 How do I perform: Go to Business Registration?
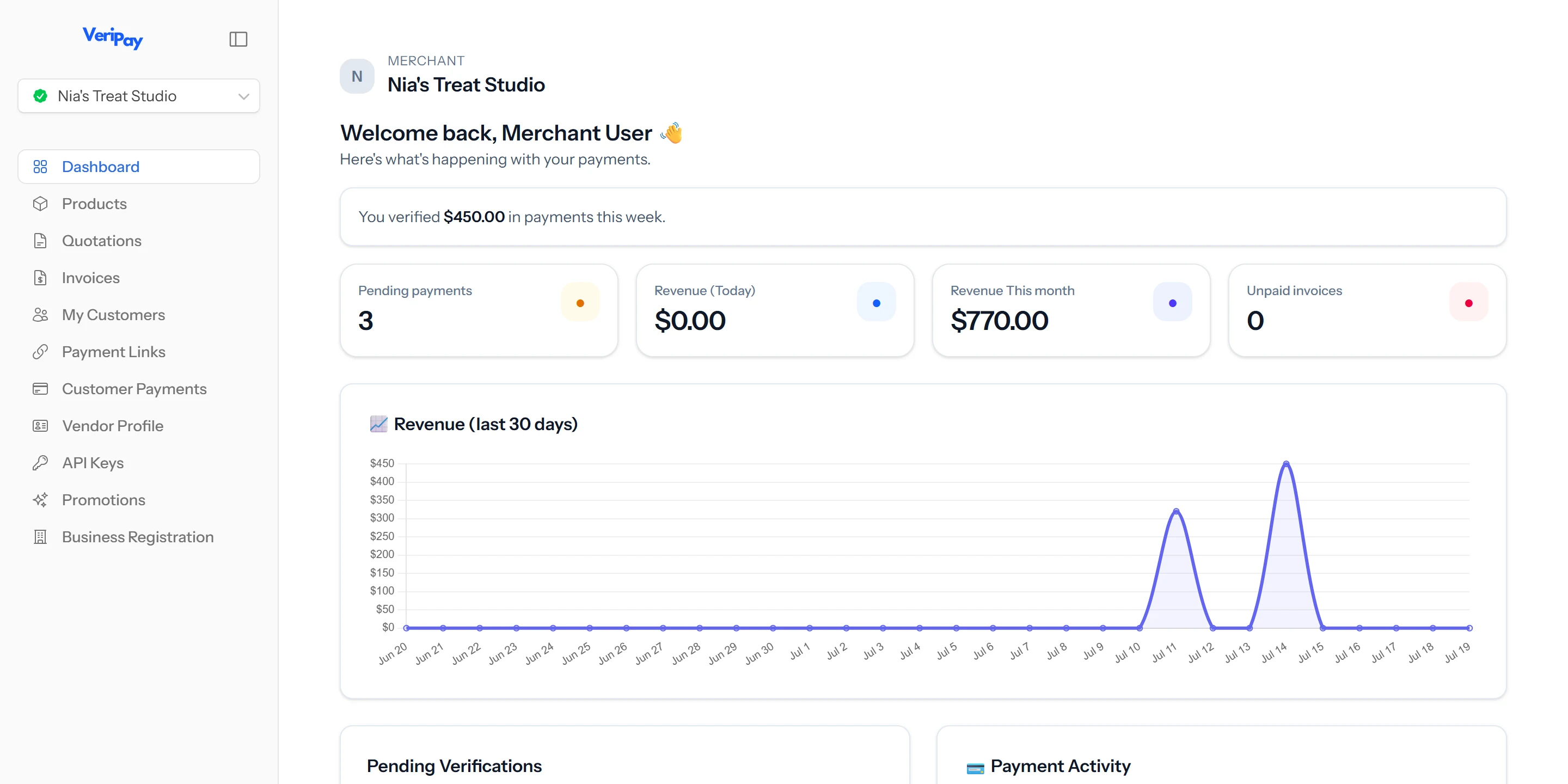(x=139, y=537)
